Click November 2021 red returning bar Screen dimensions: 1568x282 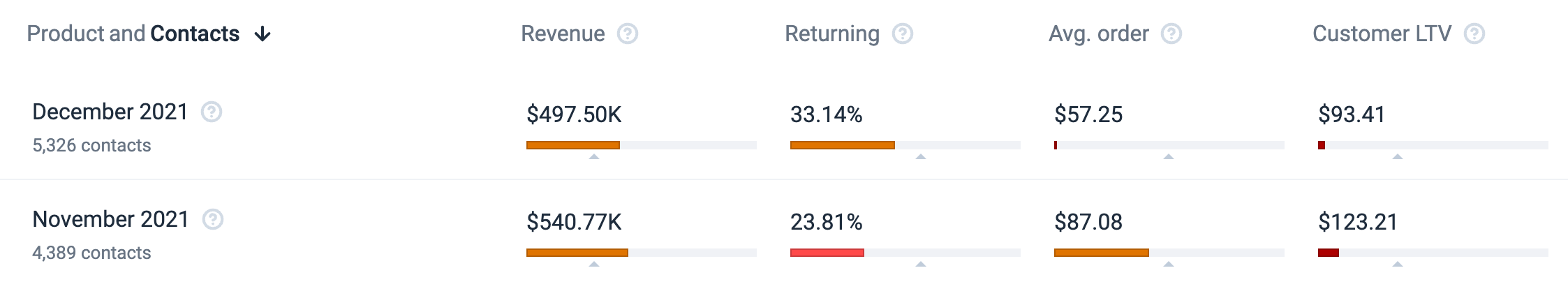point(827,253)
